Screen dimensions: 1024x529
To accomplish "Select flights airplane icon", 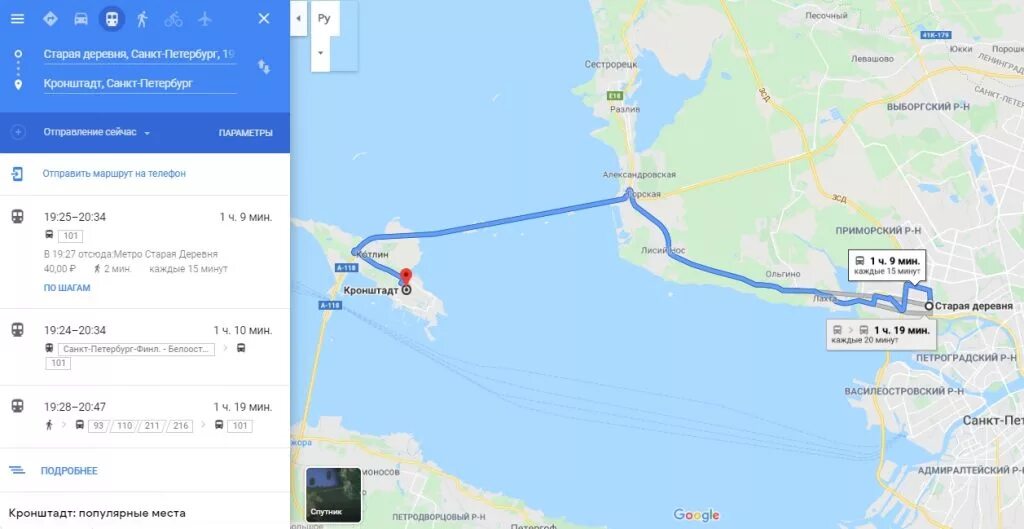I will coord(205,19).
